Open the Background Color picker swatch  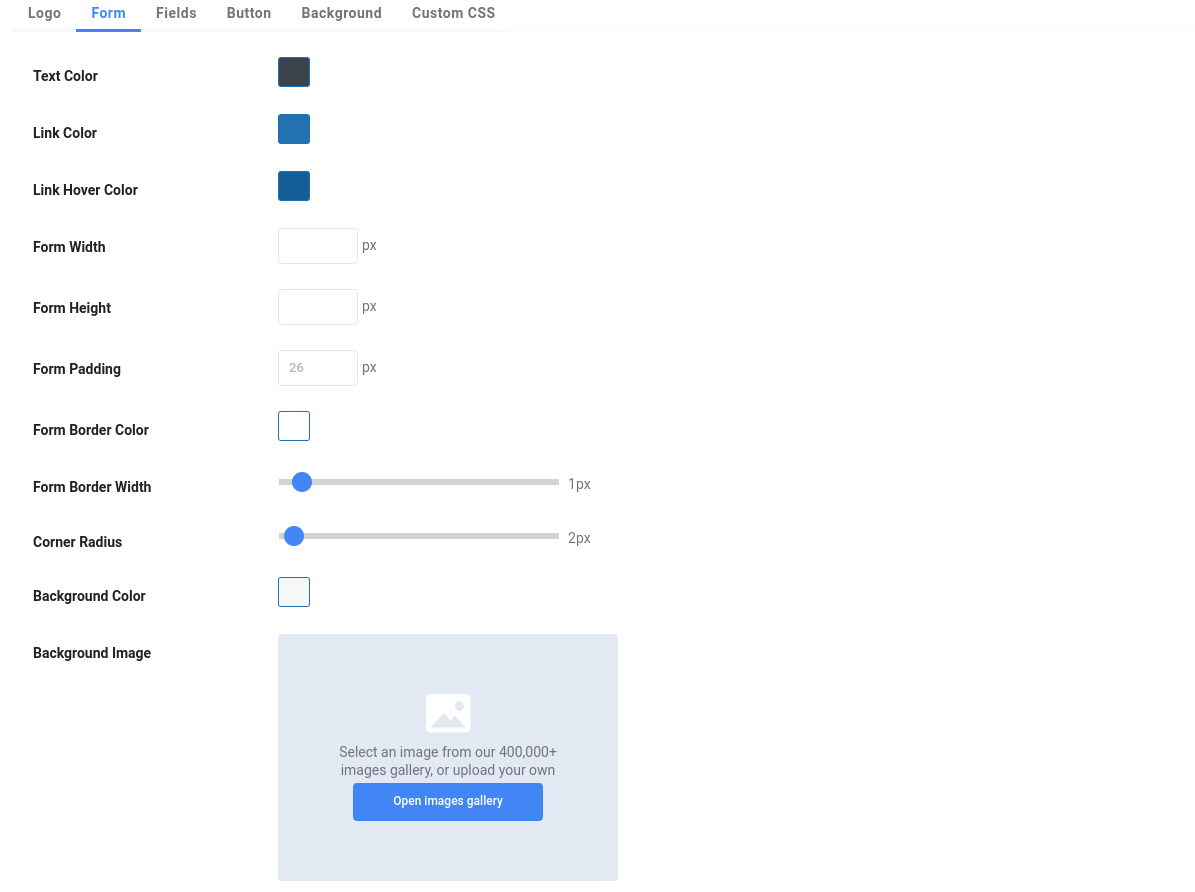tap(294, 592)
